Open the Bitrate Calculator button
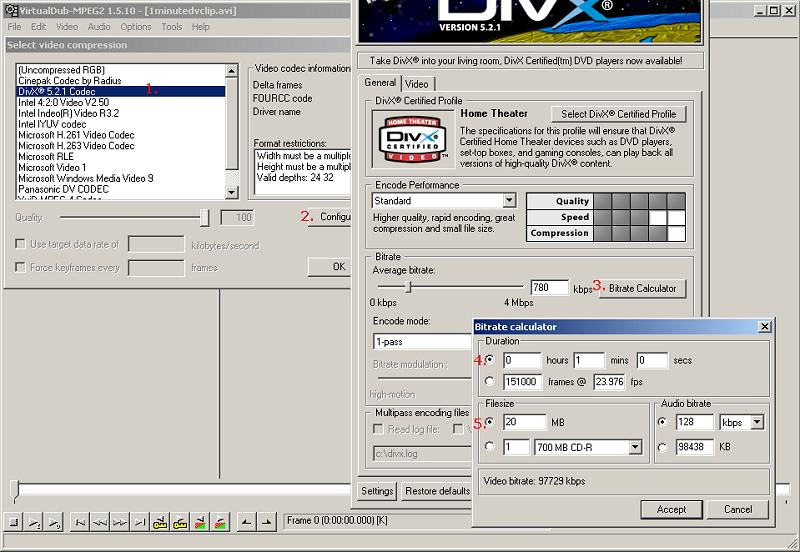The height and width of the screenshot is (552, 800). point(642,288)
